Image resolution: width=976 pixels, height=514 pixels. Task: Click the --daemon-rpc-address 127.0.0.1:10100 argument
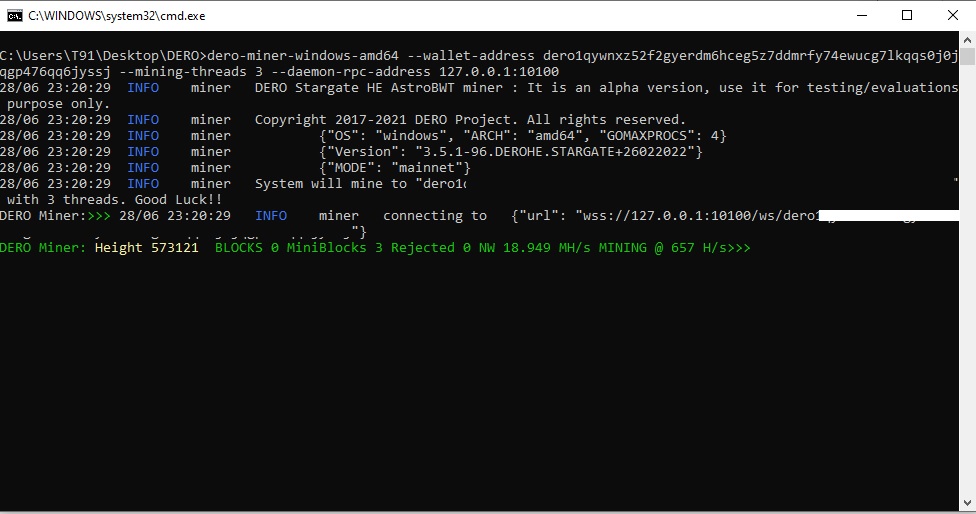(415, 72)
